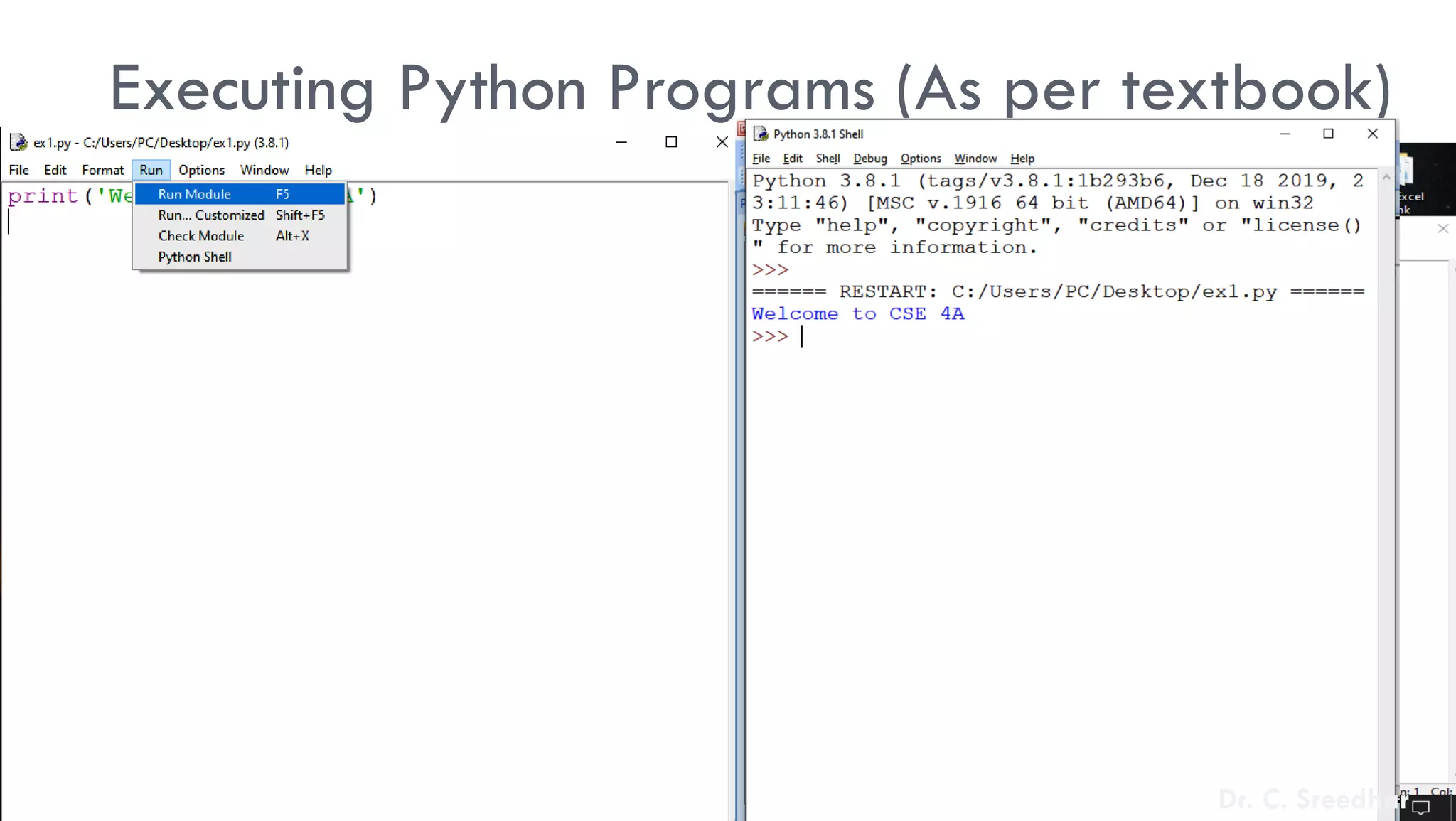This screenshot has width=1456, height=821.
Task: Minimize the Python Shell window
Action: [x=1285, y=134]
